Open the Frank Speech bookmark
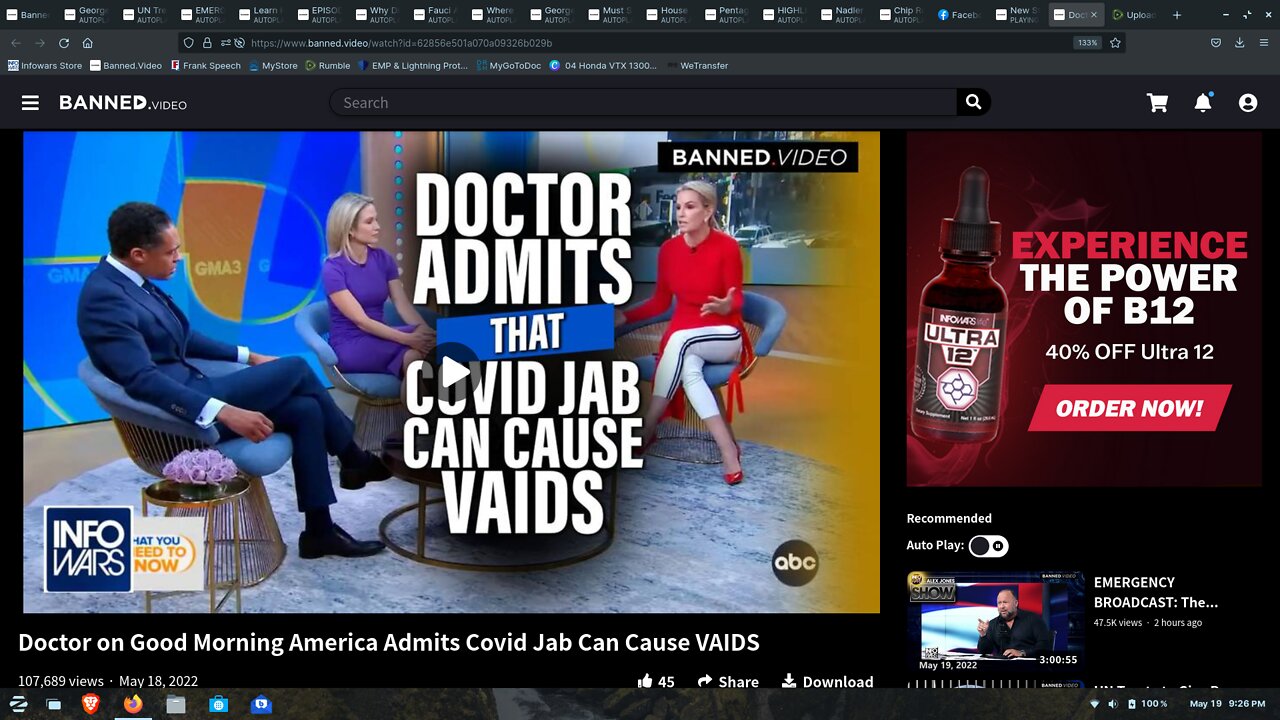The width and height of the screenshot is (1280, 720). [206, 66]
